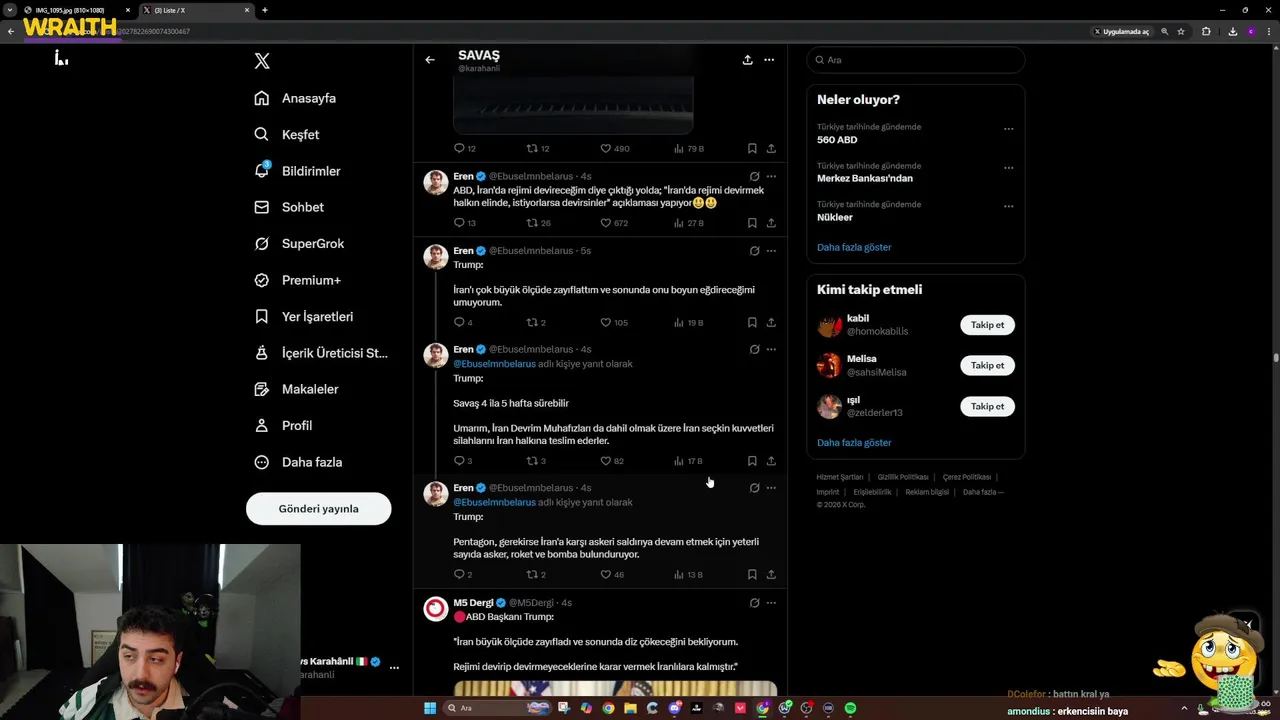Go back with the arrow beside SAVAŞ
Screen dimensions: 1280x720
click(x=430, y=60)
